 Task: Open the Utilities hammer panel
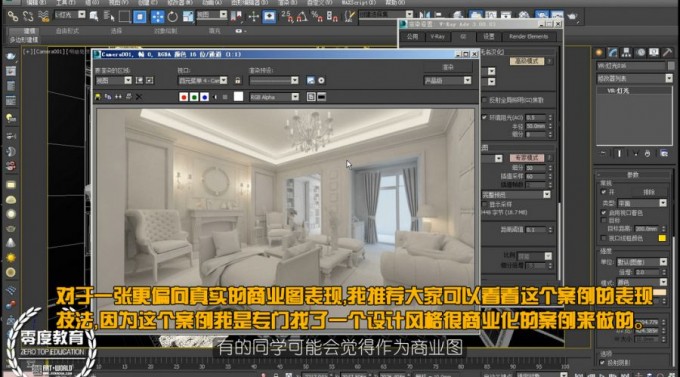(x=667, y=52)
